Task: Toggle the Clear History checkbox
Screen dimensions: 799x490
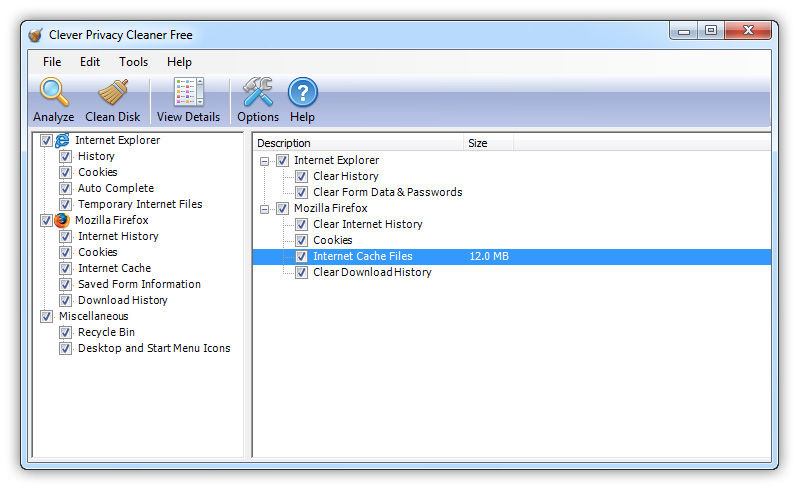Action: point(302,176)
